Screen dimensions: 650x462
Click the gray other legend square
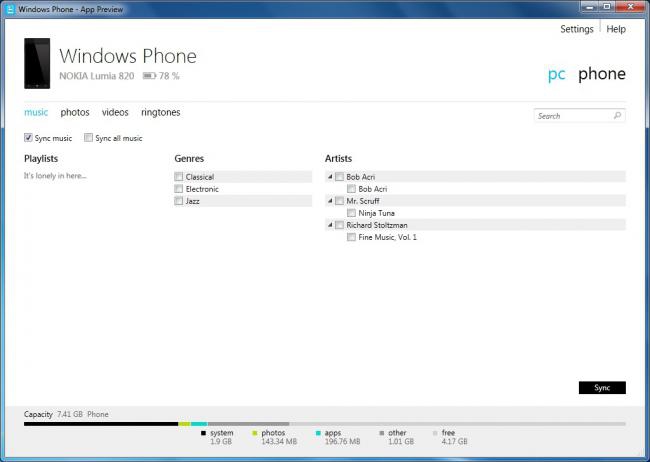pos(381,433)
